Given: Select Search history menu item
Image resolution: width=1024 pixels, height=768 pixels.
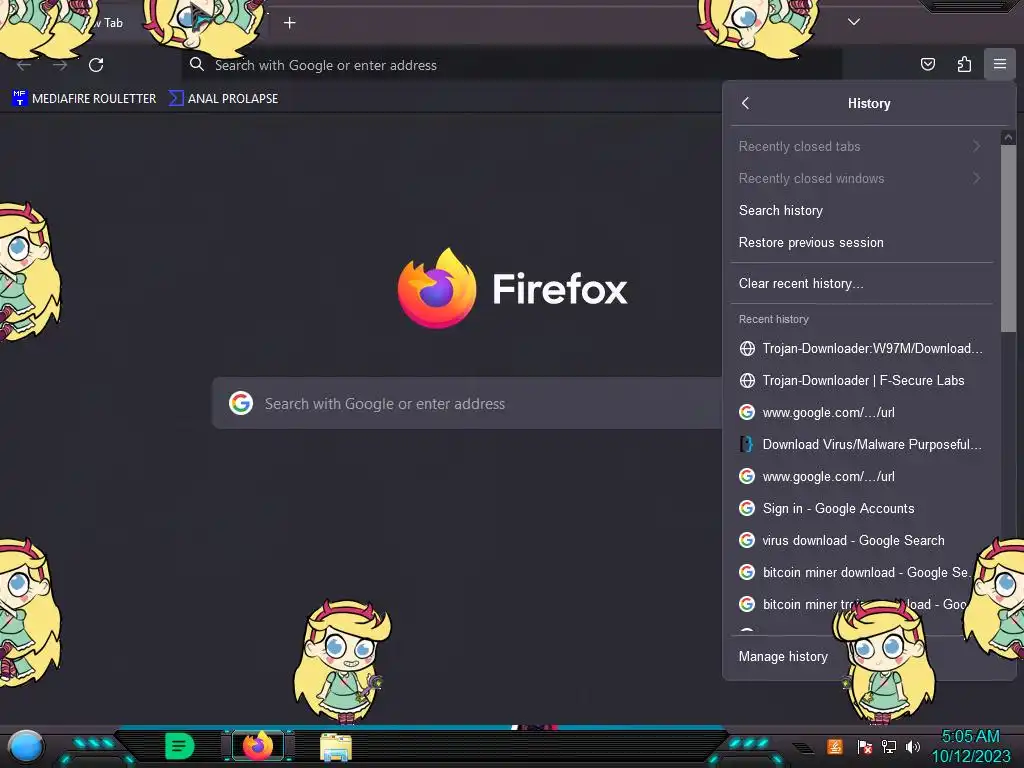Looking at the screenshot, I should pos(861,210).
